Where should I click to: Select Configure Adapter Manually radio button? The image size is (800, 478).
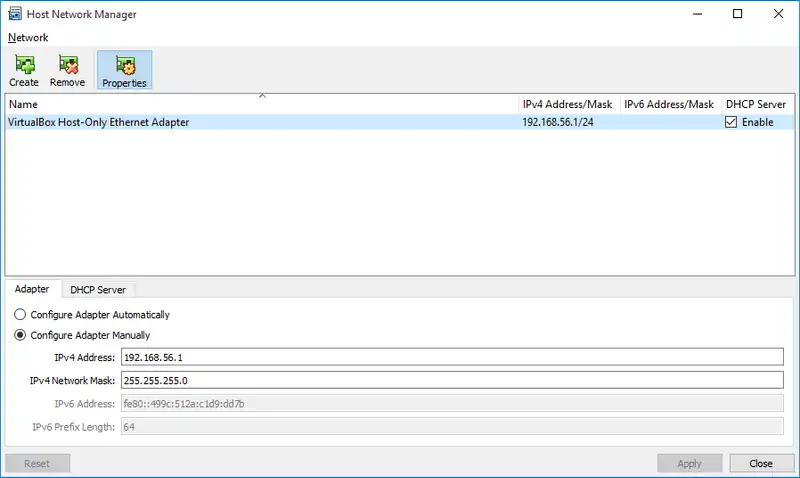point(20,335)
